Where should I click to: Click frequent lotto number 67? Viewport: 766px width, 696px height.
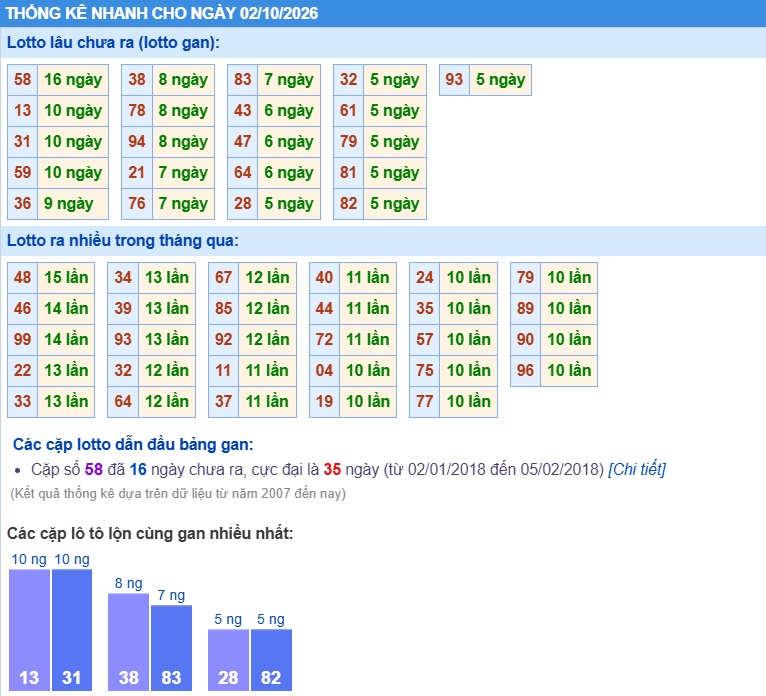[x=224, y=278]
